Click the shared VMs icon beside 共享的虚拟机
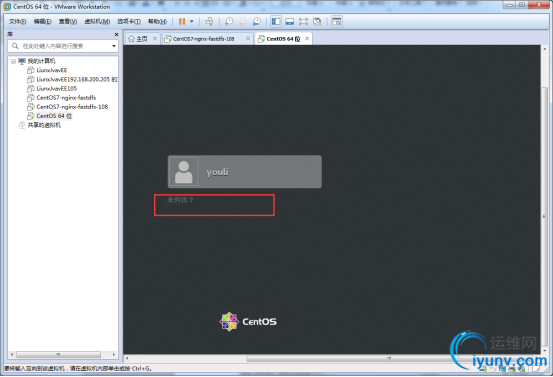The image size is (553, 377). point(22,125)
